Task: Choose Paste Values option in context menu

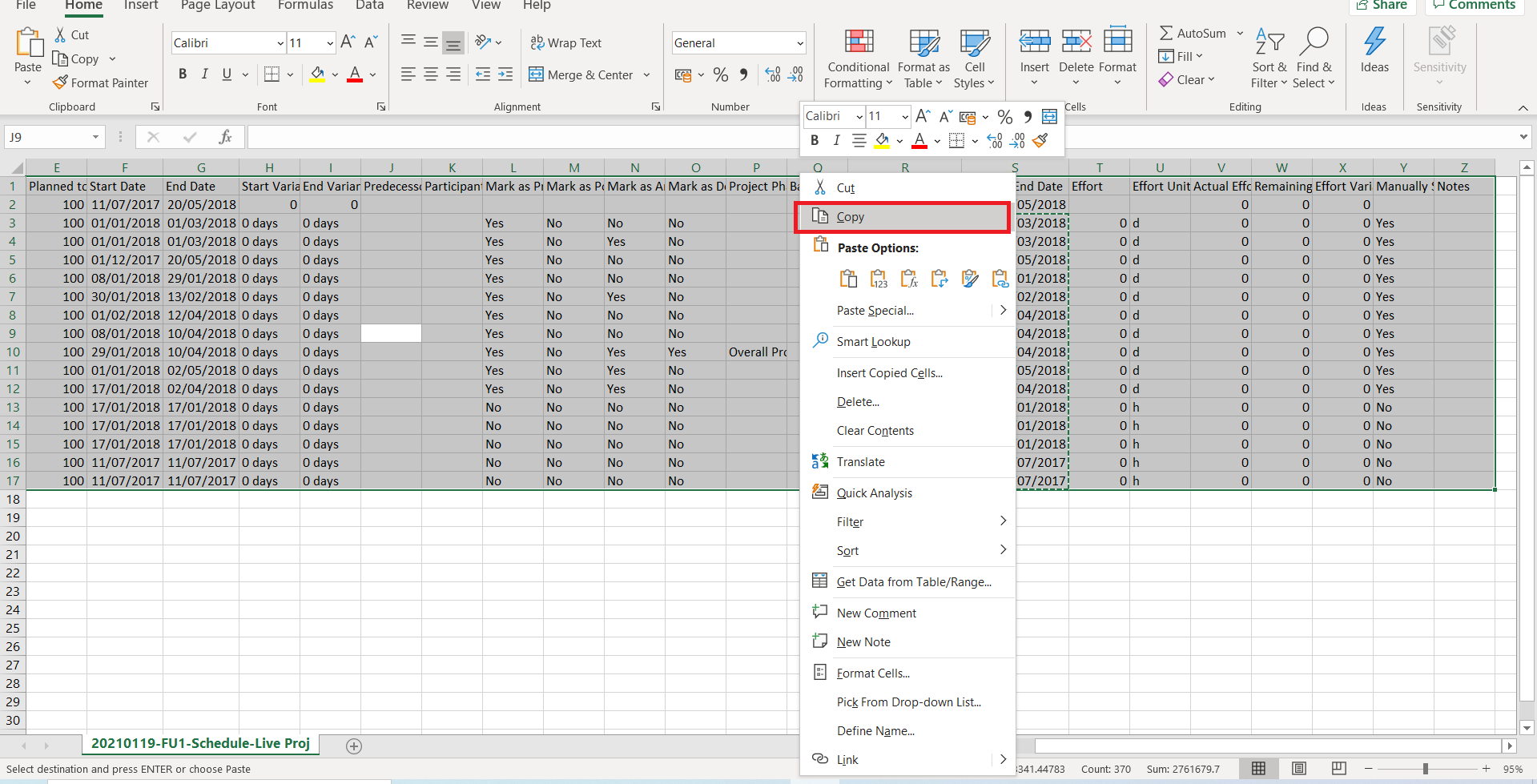Action: pos(879,279)
